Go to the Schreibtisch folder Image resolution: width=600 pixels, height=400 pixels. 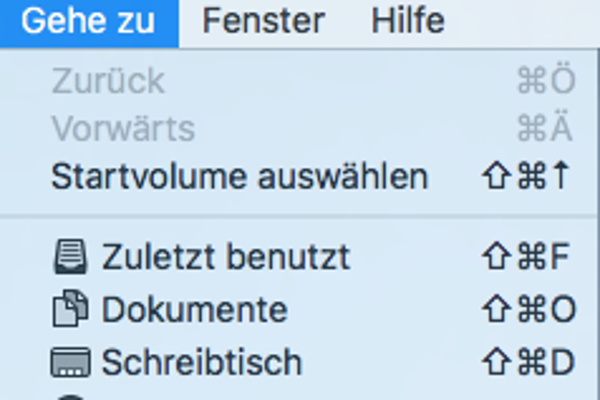point(201,361)
